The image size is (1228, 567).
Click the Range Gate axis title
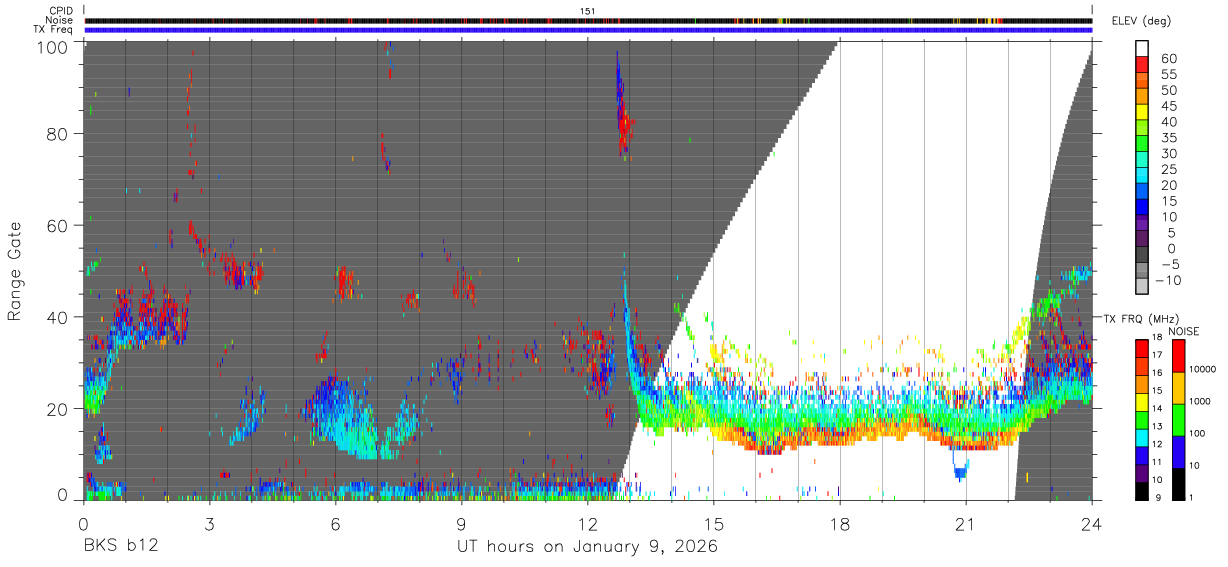pos(15,273)
